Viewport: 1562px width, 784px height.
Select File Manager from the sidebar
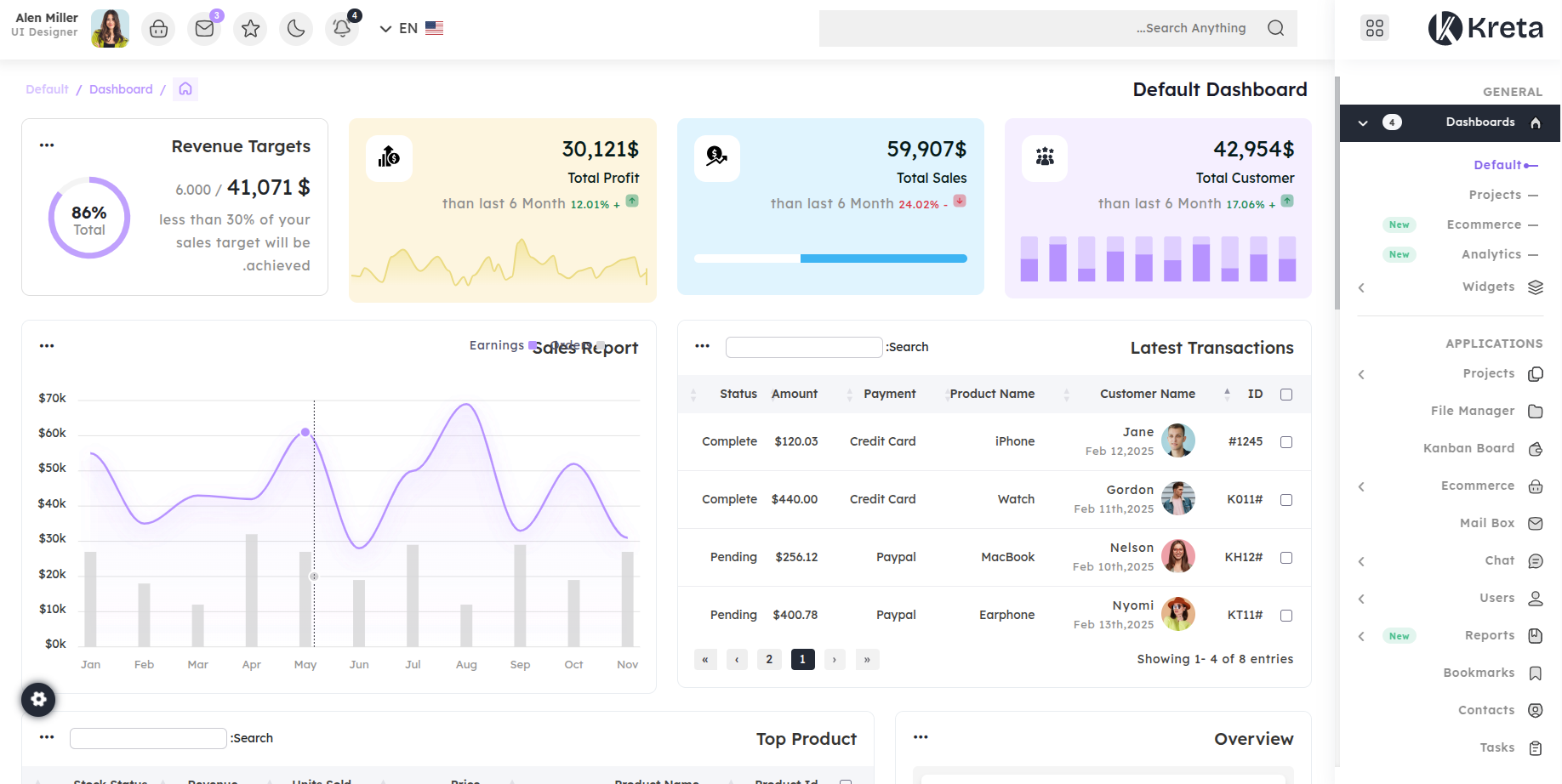coord(1473,411)
